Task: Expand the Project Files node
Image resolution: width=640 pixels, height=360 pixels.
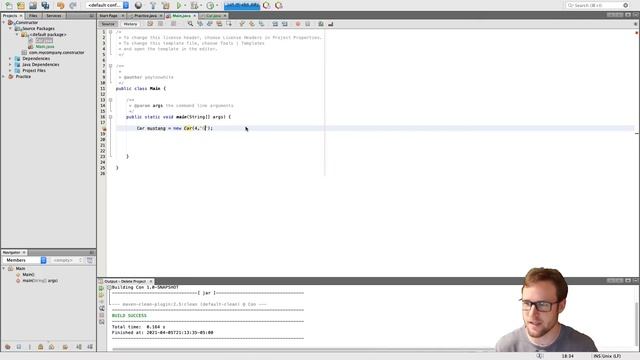Action: click(11, 71)
